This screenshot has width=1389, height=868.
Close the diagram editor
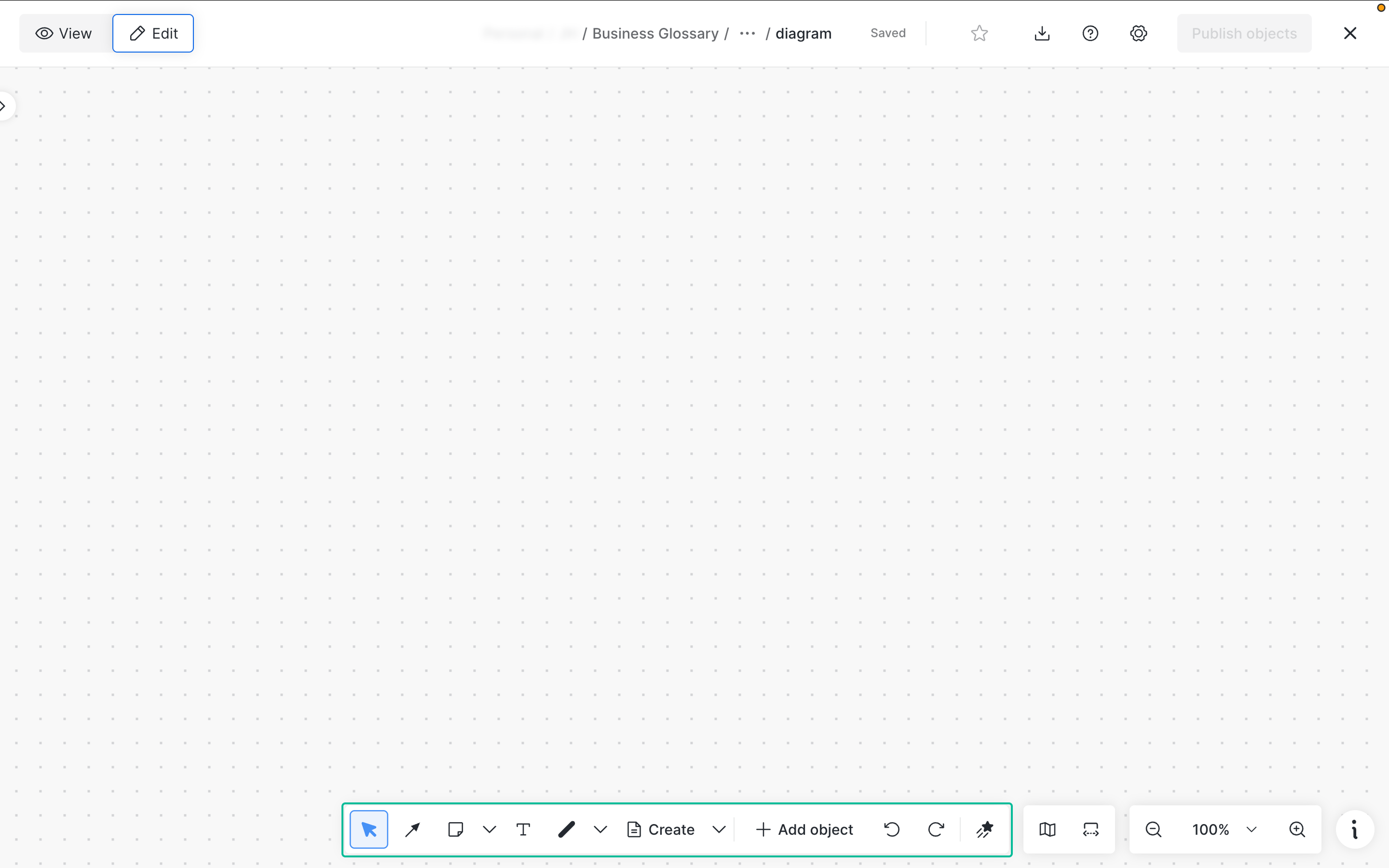[x=1350, y=33]
